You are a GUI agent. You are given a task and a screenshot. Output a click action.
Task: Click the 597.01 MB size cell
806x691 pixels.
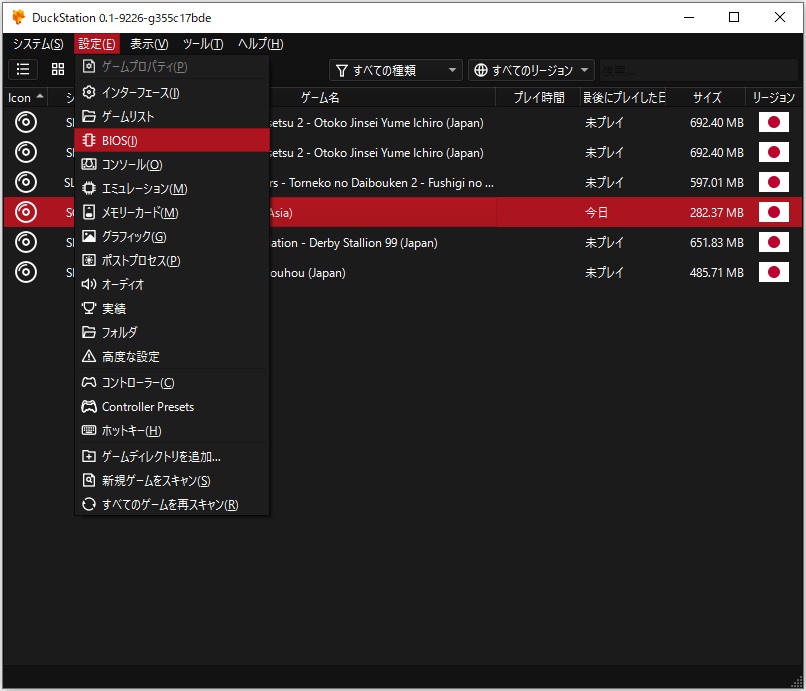click(x=717, y=183)
